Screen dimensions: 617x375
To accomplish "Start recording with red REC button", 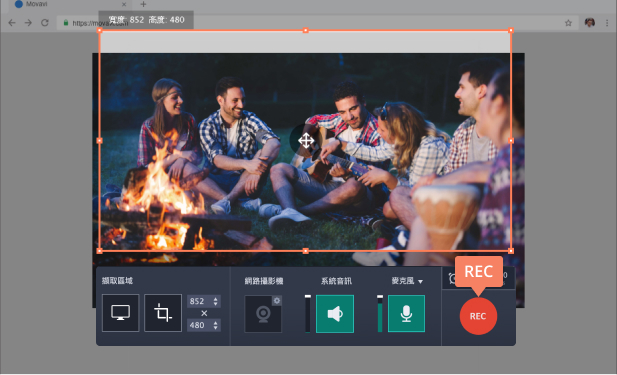I will pyautogui.click(x=478, y=316).
